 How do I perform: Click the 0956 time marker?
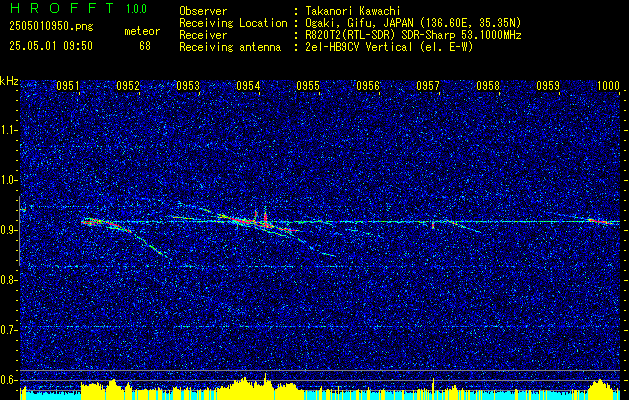[x=368, y=86]
